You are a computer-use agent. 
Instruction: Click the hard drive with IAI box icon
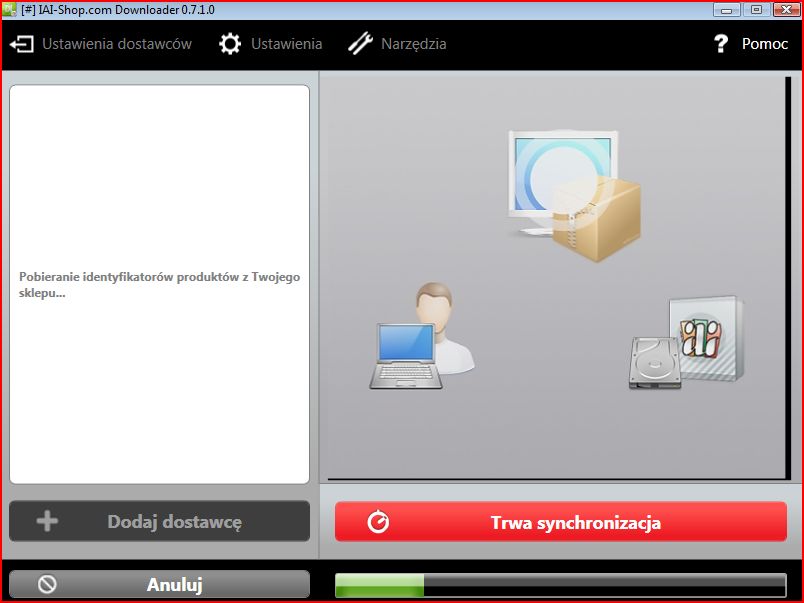coord(686,342)
